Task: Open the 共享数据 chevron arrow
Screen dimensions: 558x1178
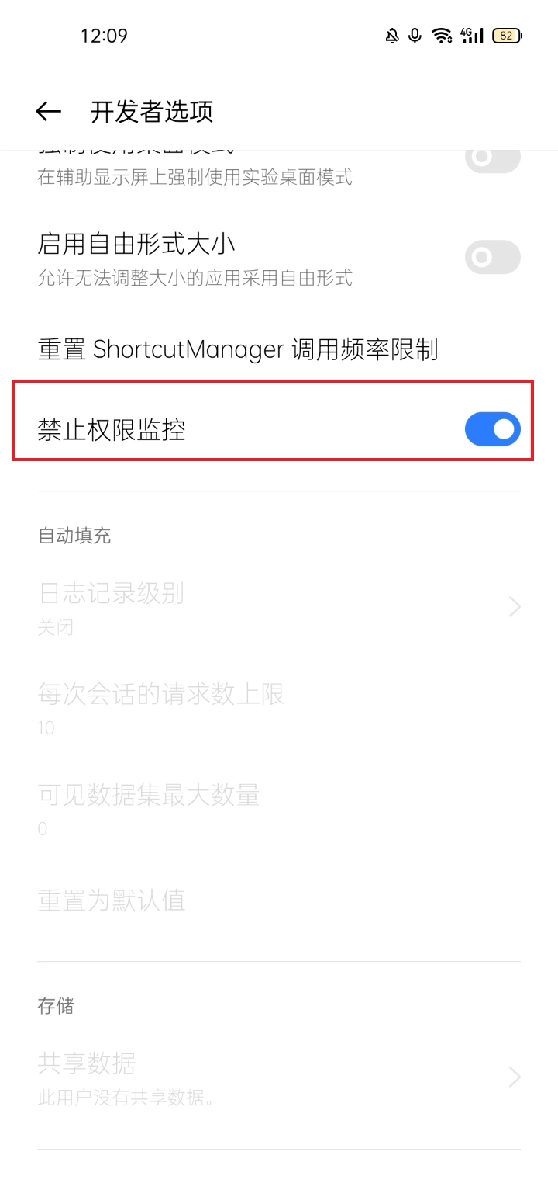Action: pyautogui.click(x=514, y=1077)
